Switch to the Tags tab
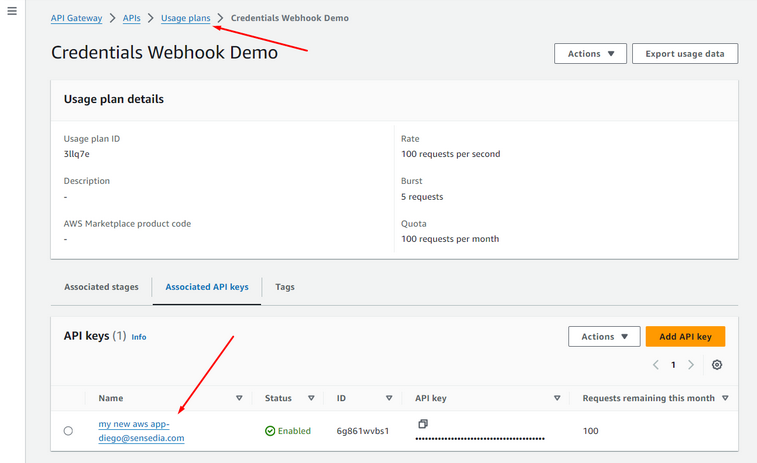Image resolution: width=757 pixels, height=463 pixels. coord(285,287)
